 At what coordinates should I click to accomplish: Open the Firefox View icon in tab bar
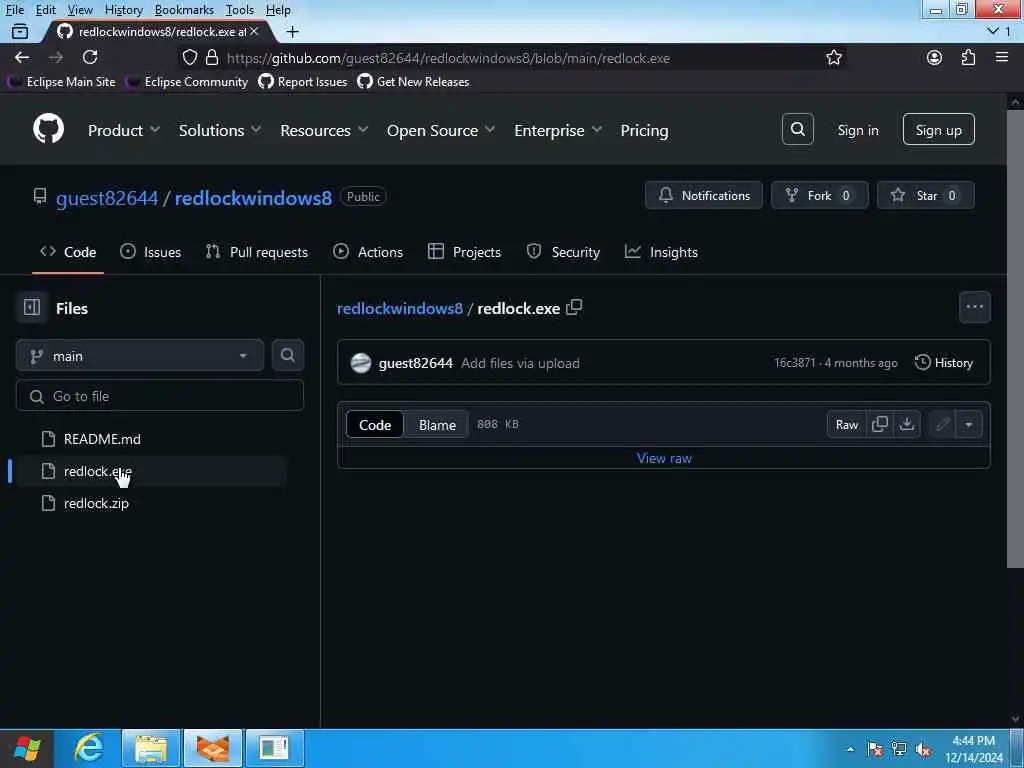20,31
